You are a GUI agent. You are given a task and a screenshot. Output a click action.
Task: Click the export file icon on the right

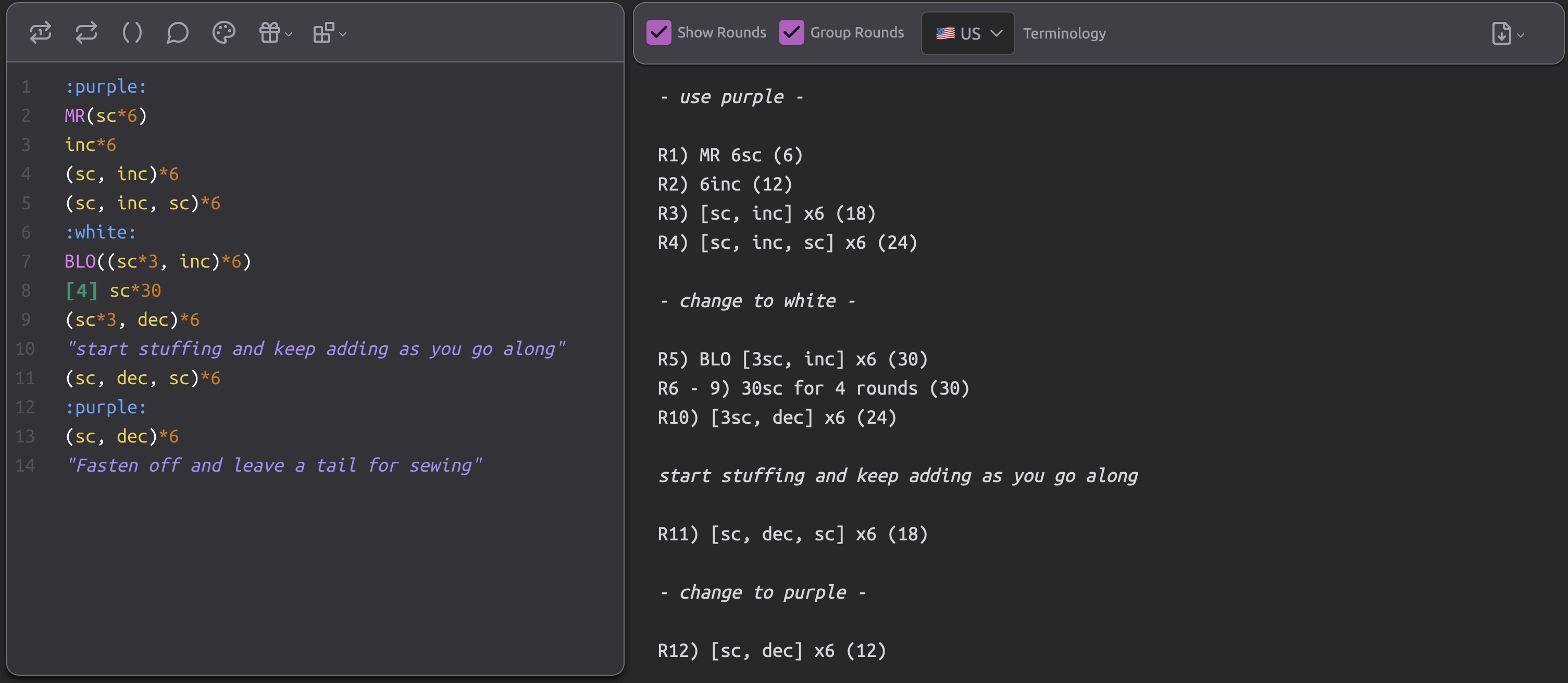(x=1501, y=34)
